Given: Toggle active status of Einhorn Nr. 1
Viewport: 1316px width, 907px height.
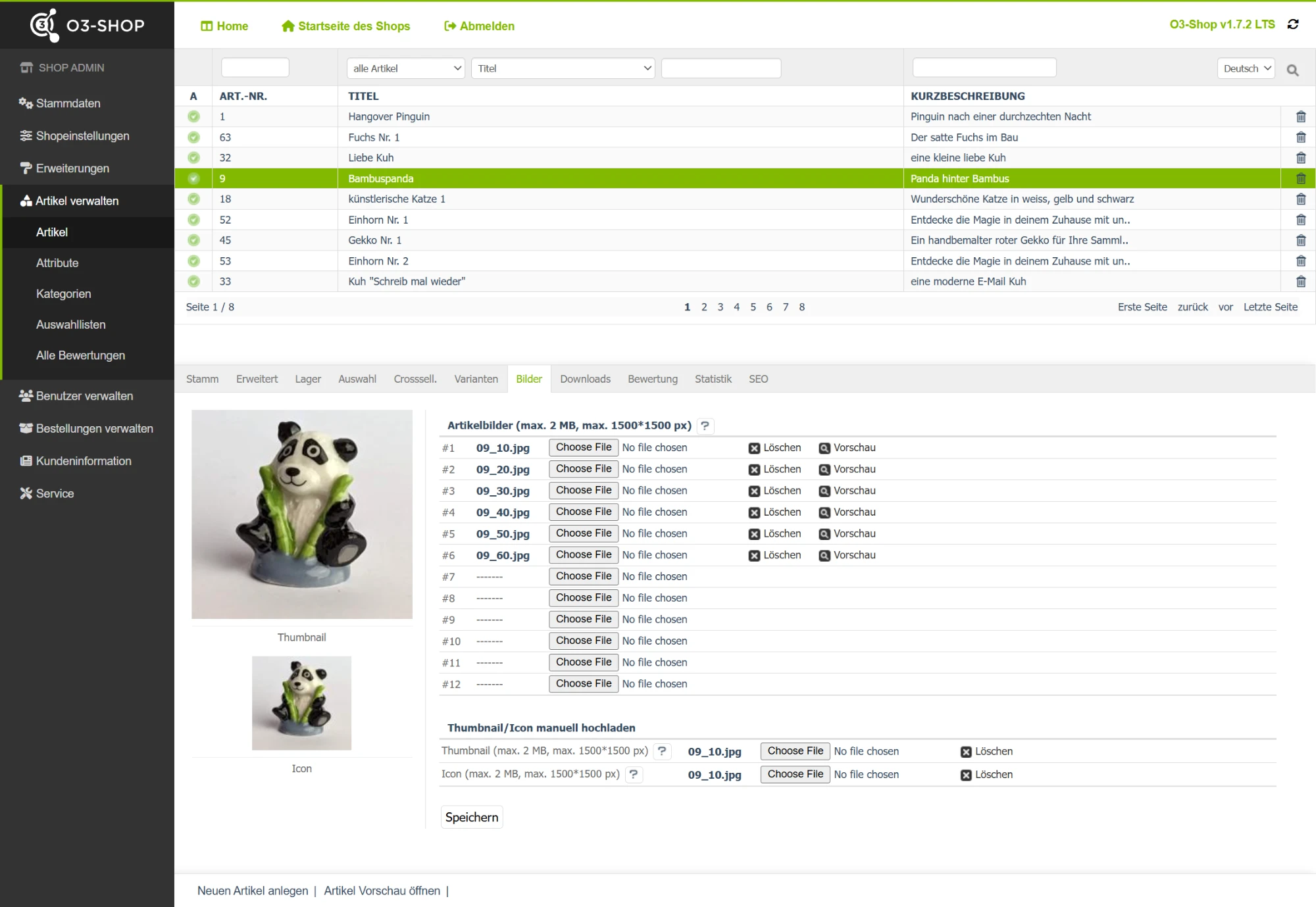Looking at the screenshot, I should click(x=193, y=220).
